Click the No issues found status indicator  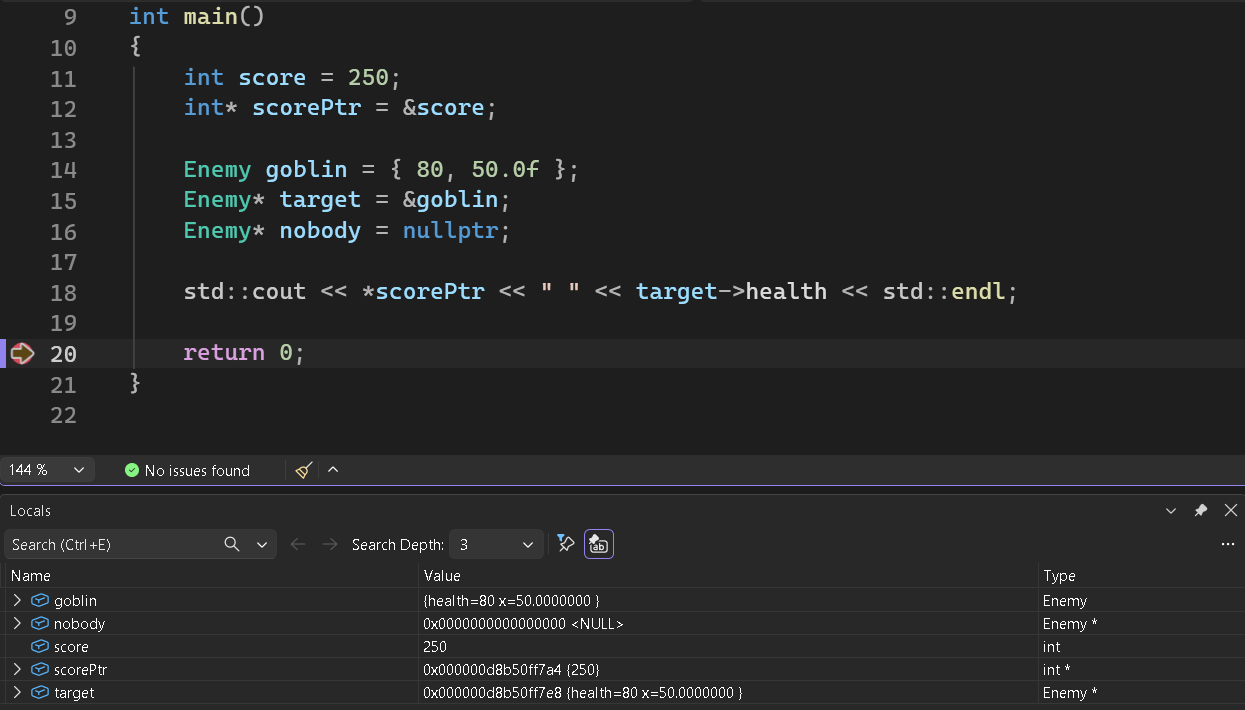187,470
